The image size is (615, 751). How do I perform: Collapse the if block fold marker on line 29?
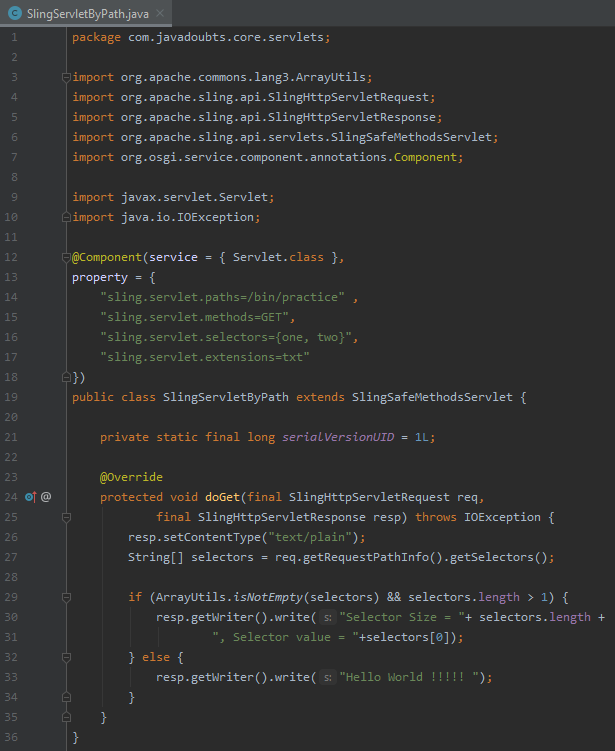click(67, 597)
